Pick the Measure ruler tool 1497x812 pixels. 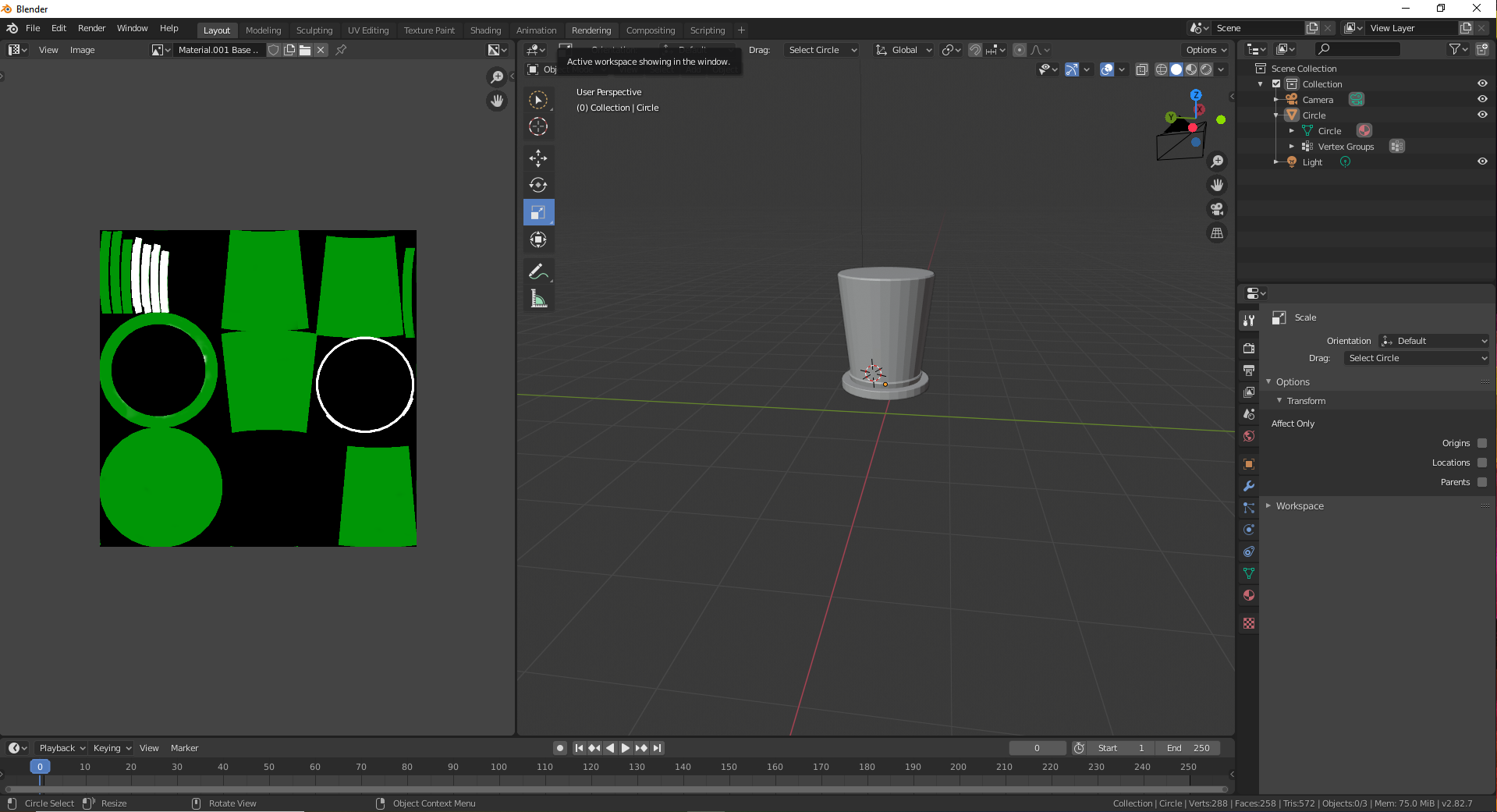[538, 299]
